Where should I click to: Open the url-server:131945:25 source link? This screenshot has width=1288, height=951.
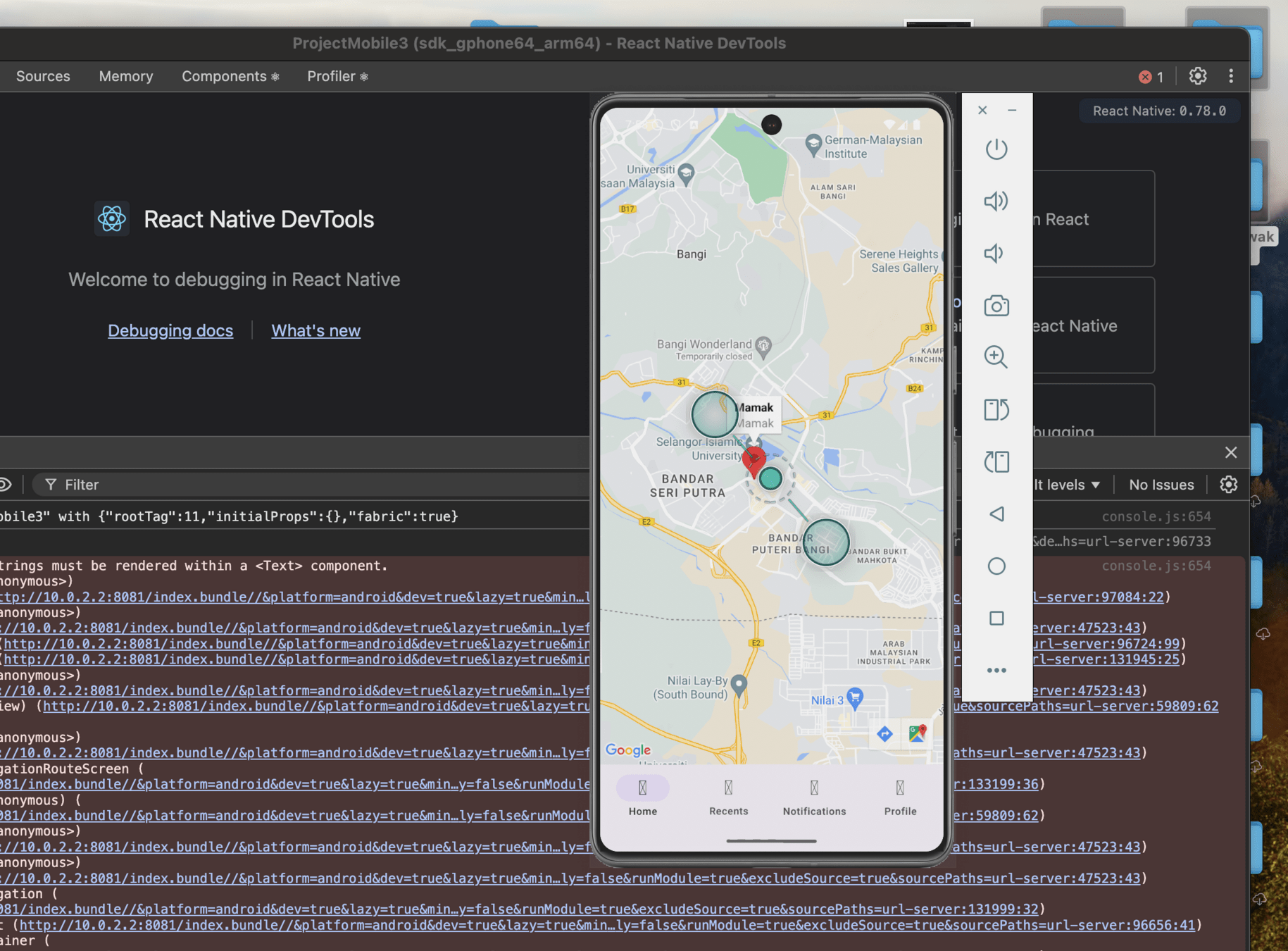1106,659
